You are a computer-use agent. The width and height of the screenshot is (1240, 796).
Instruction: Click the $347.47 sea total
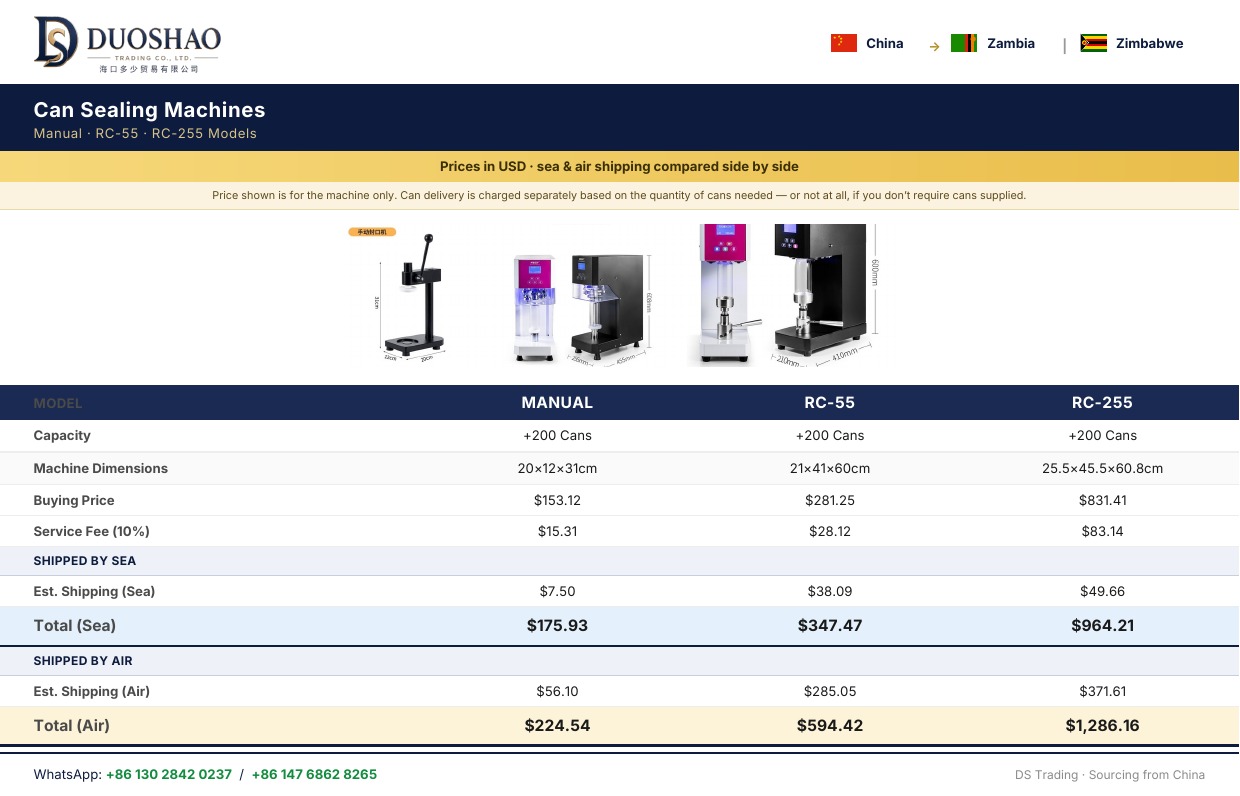tap(830, 626)
